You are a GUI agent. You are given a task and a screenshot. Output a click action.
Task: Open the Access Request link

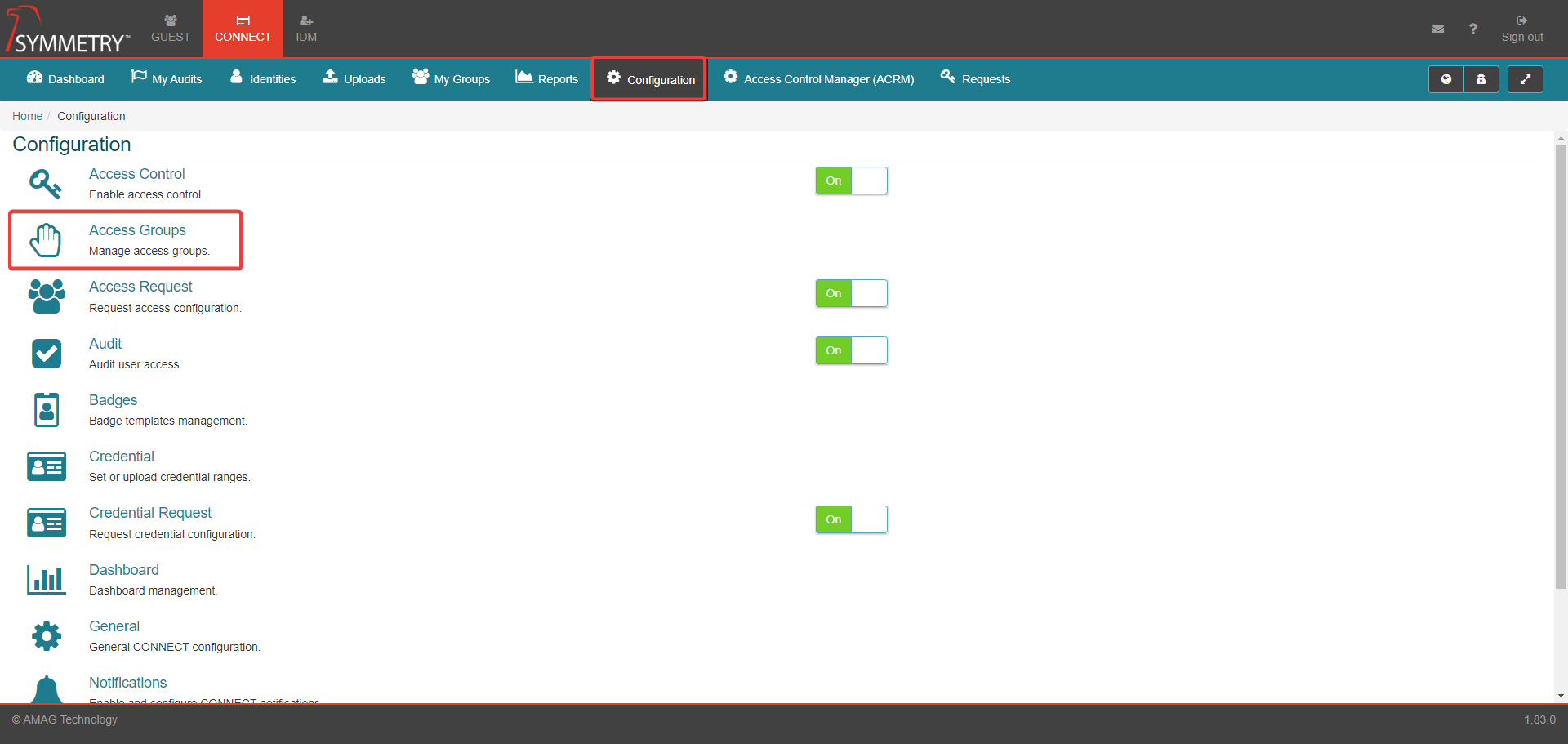(140, 287)
